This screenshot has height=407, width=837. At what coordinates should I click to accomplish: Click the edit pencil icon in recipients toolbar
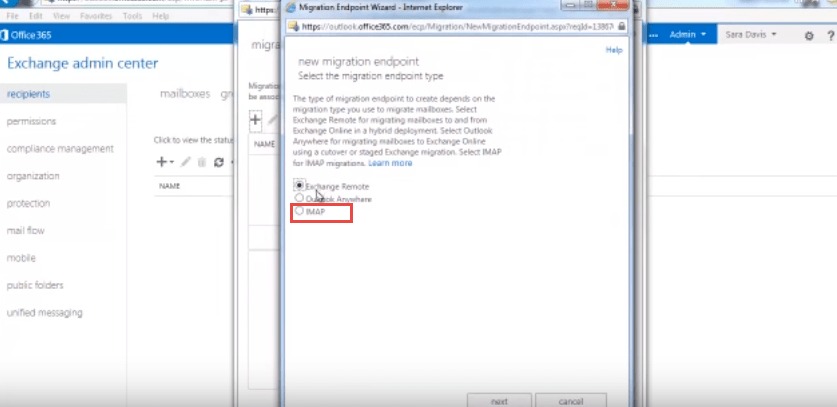coord(185,162)
